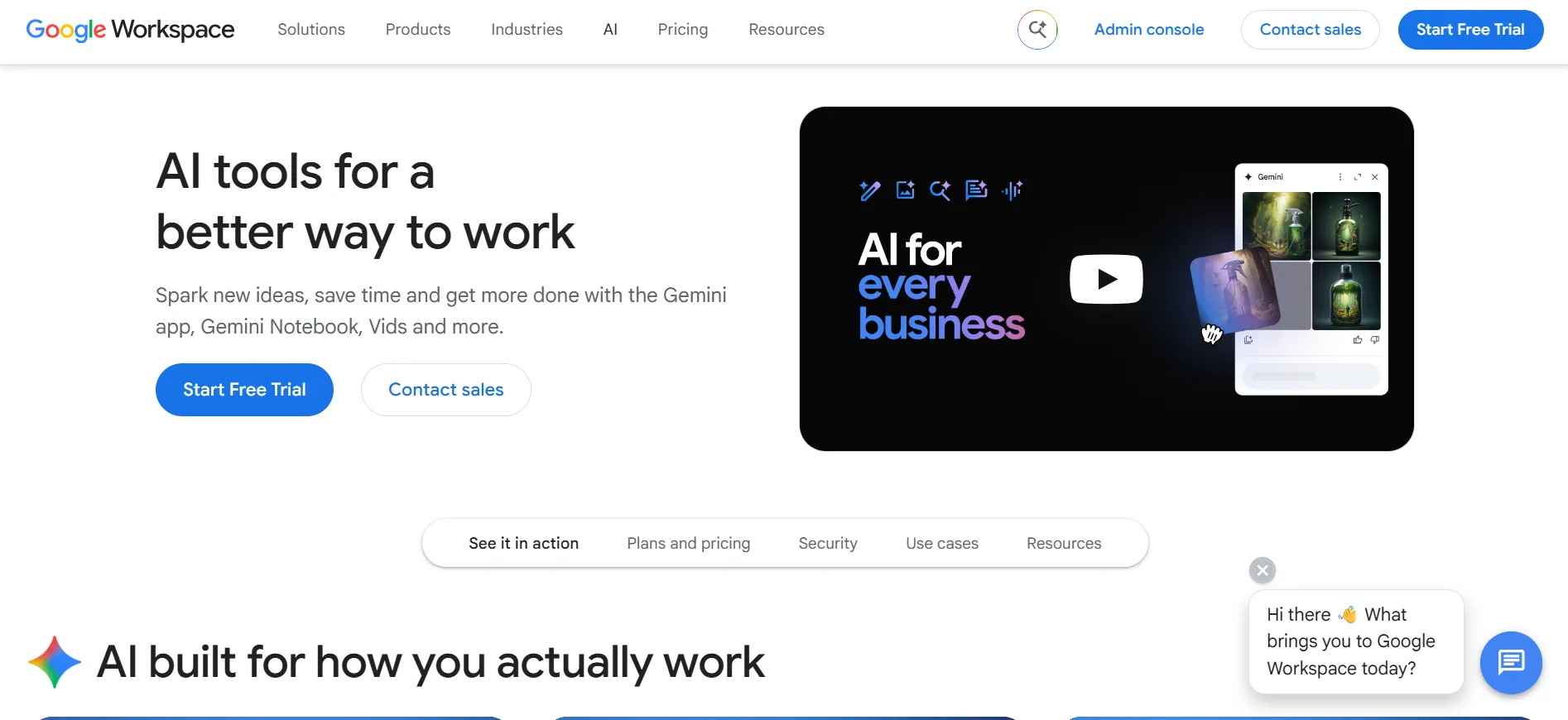This screenshot has height=720, width=1568.
Task: Open the Industries menu
Action: point(527,30)
